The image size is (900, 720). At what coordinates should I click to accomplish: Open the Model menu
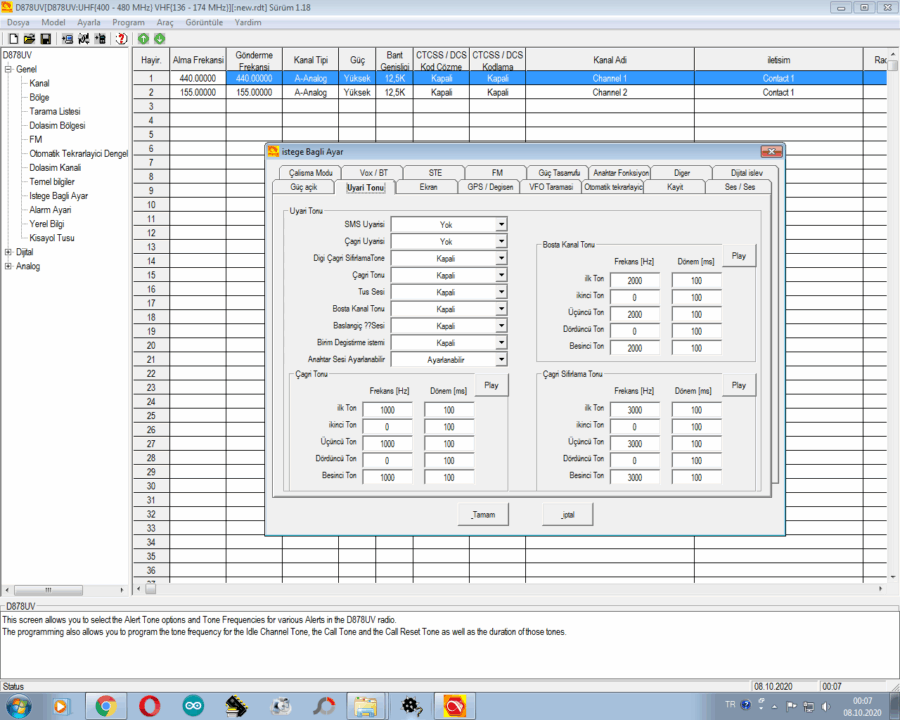(x=53, y=22)
